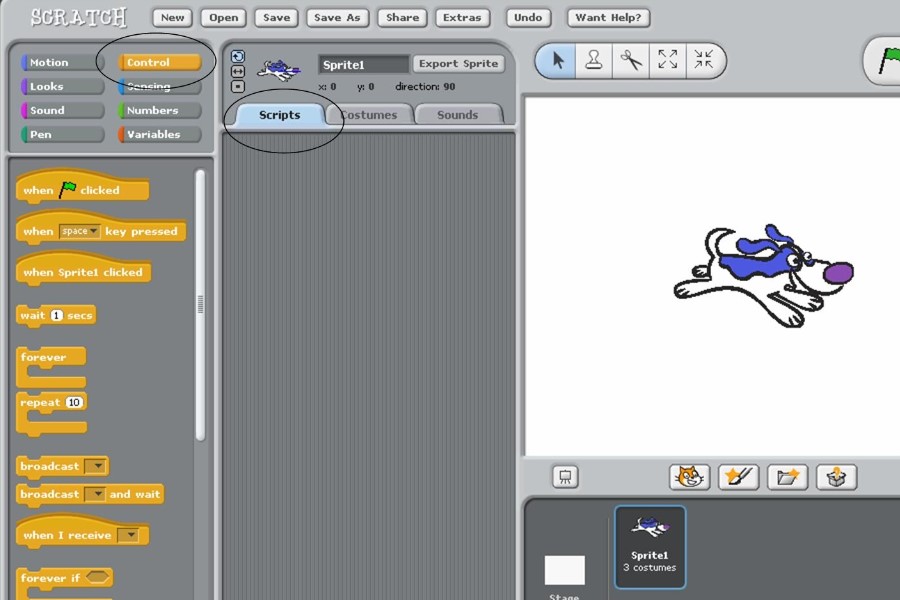Enable left-right flip rotation style
900x600 pixels.
click(x=238, y=71)
